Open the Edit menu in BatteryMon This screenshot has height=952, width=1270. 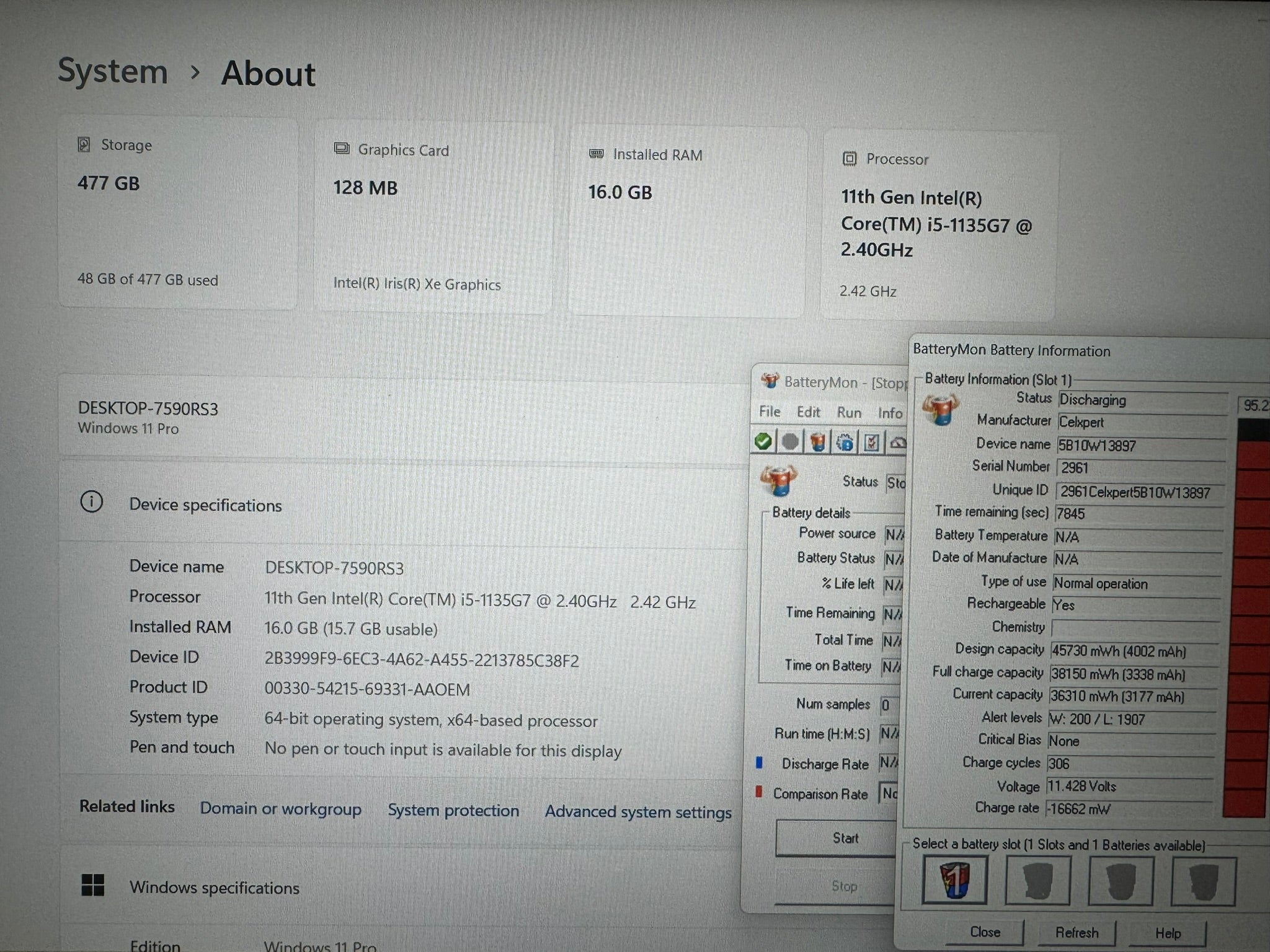pyautogui.click(x=808, y=412)
